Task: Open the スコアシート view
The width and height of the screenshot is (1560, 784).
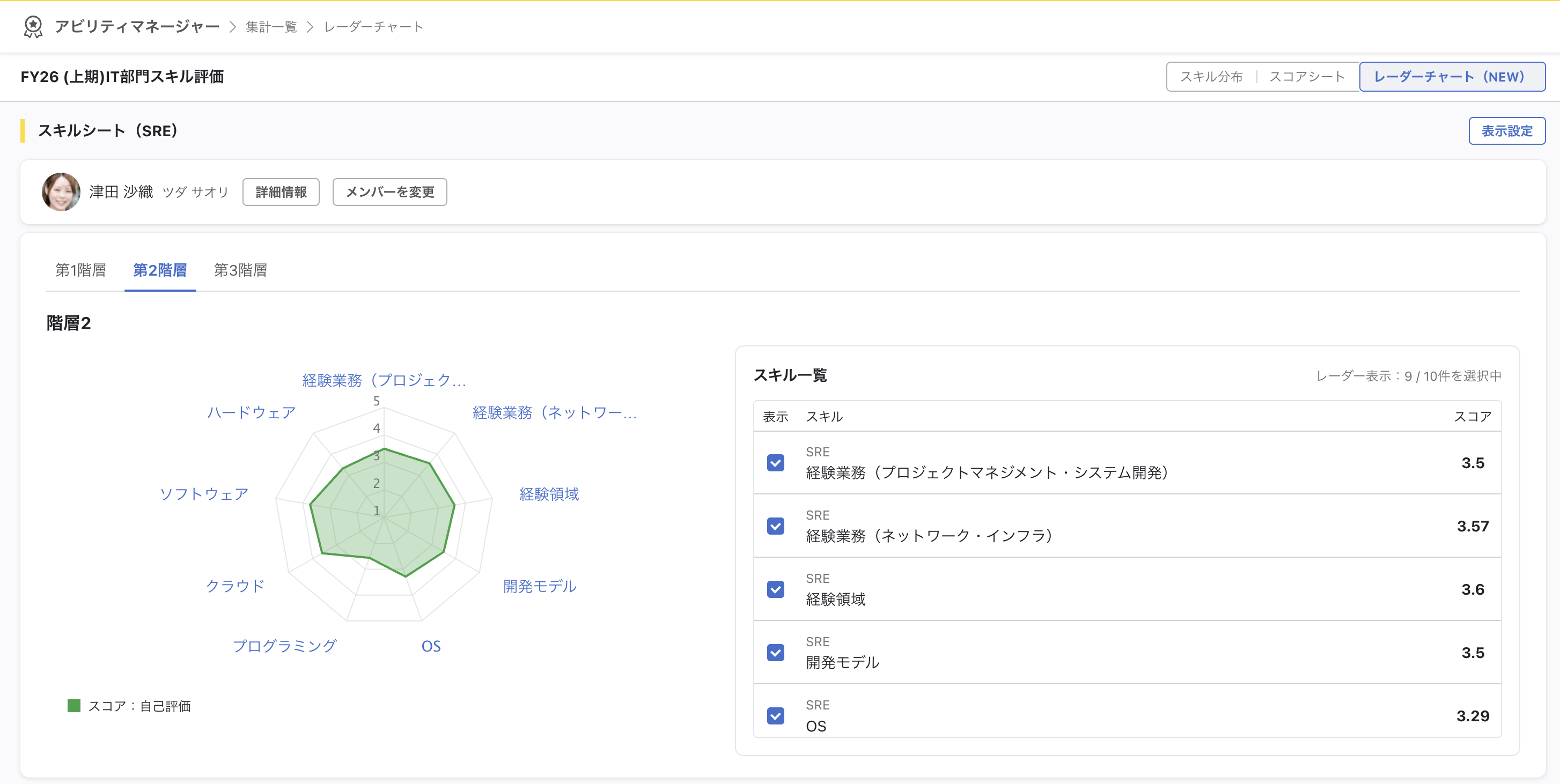Action: [x=1307, y=77]
